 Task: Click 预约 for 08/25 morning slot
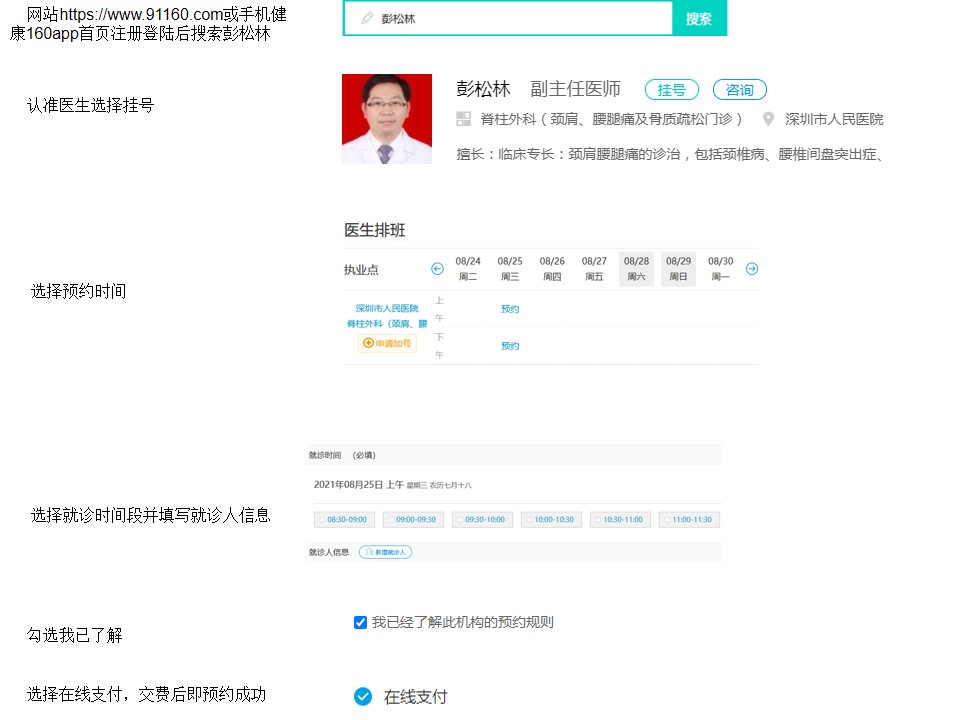click(x=510, y=309)
